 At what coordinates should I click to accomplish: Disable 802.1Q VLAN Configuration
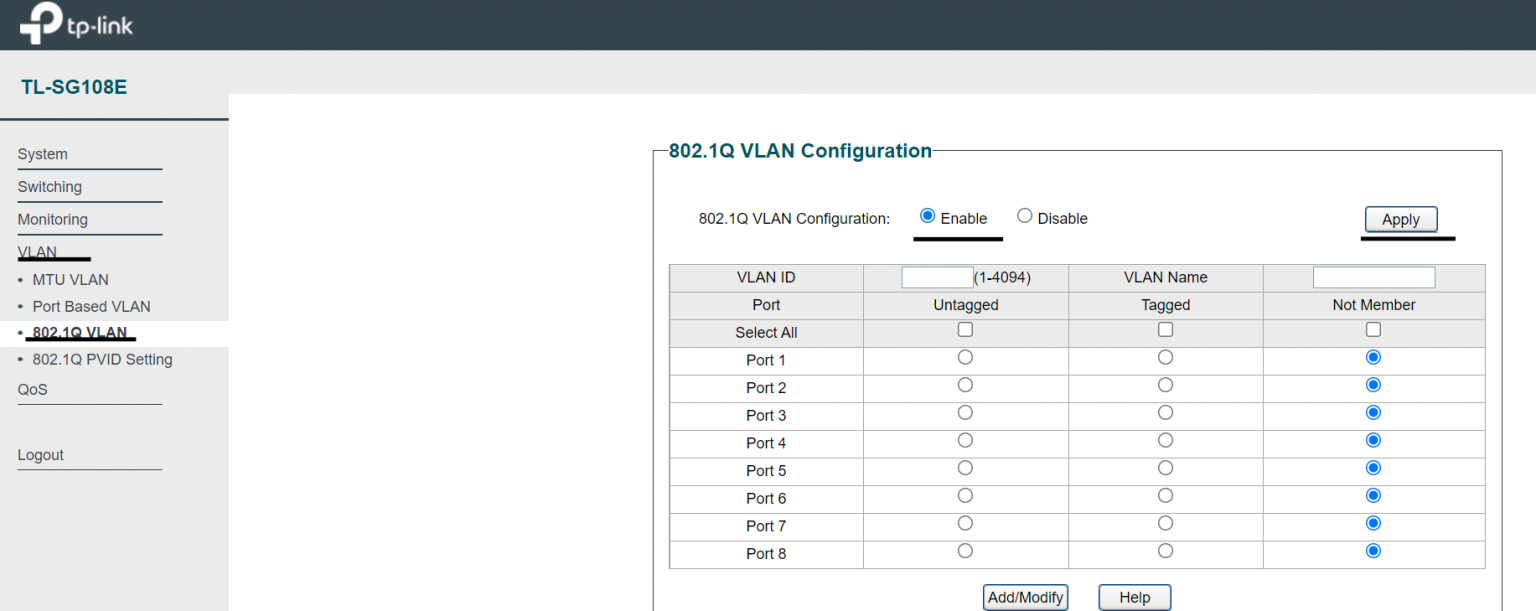[x=1024, y=215]
